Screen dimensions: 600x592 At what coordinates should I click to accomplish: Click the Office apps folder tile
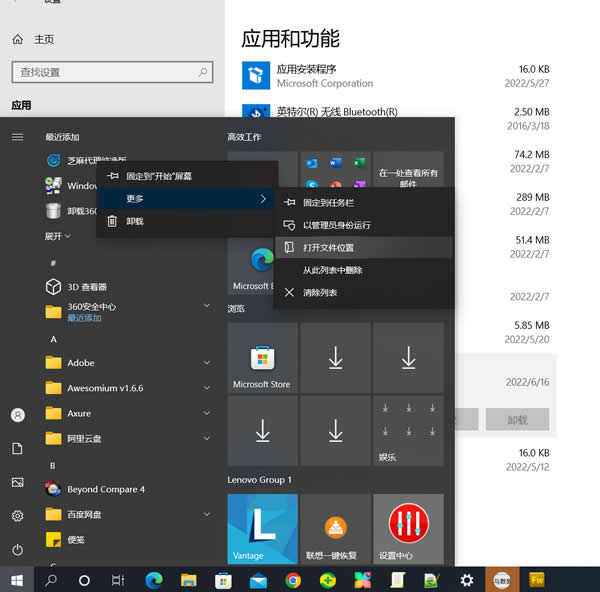336,170
